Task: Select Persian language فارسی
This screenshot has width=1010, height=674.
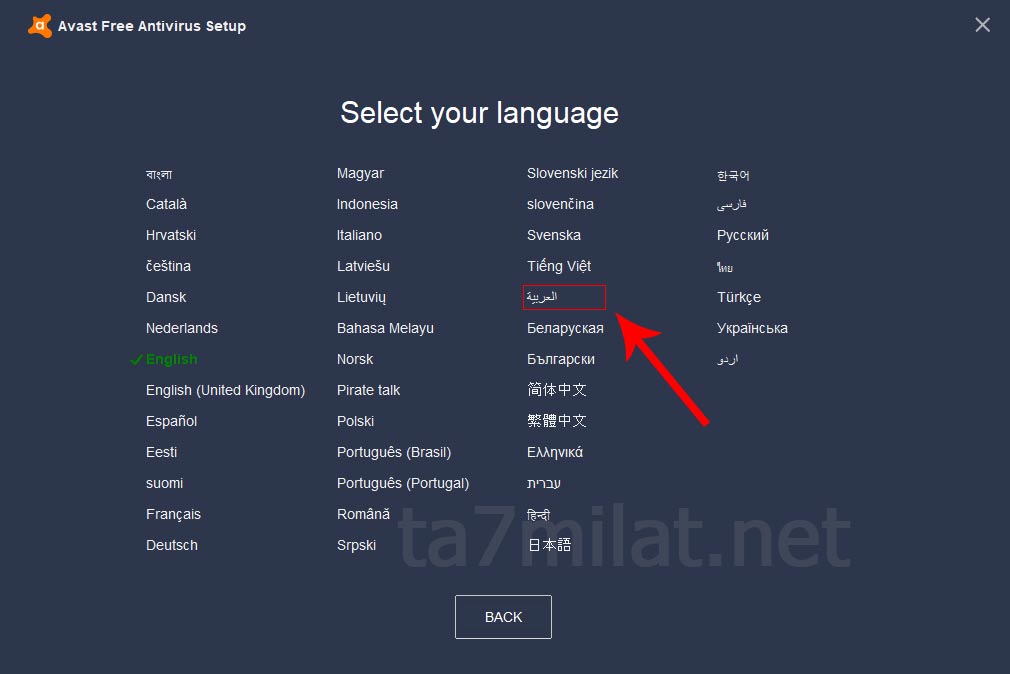Action: pyautogui.click(x=732, y=205)
